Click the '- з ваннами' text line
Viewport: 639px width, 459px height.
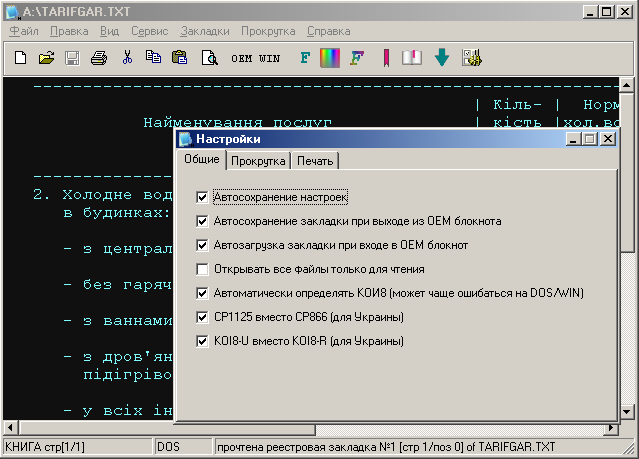click(118, 321)
